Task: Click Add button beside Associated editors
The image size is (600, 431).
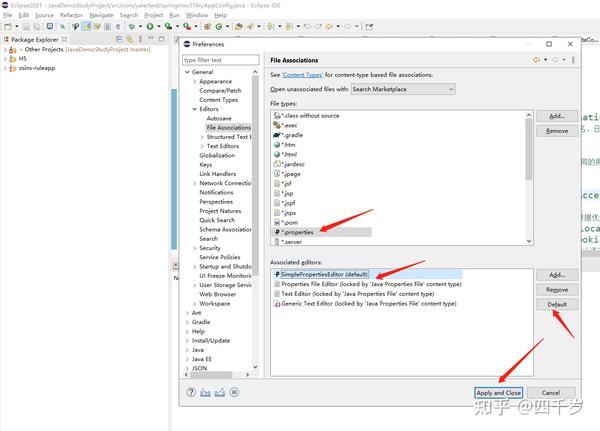Action: pos(557,275)
